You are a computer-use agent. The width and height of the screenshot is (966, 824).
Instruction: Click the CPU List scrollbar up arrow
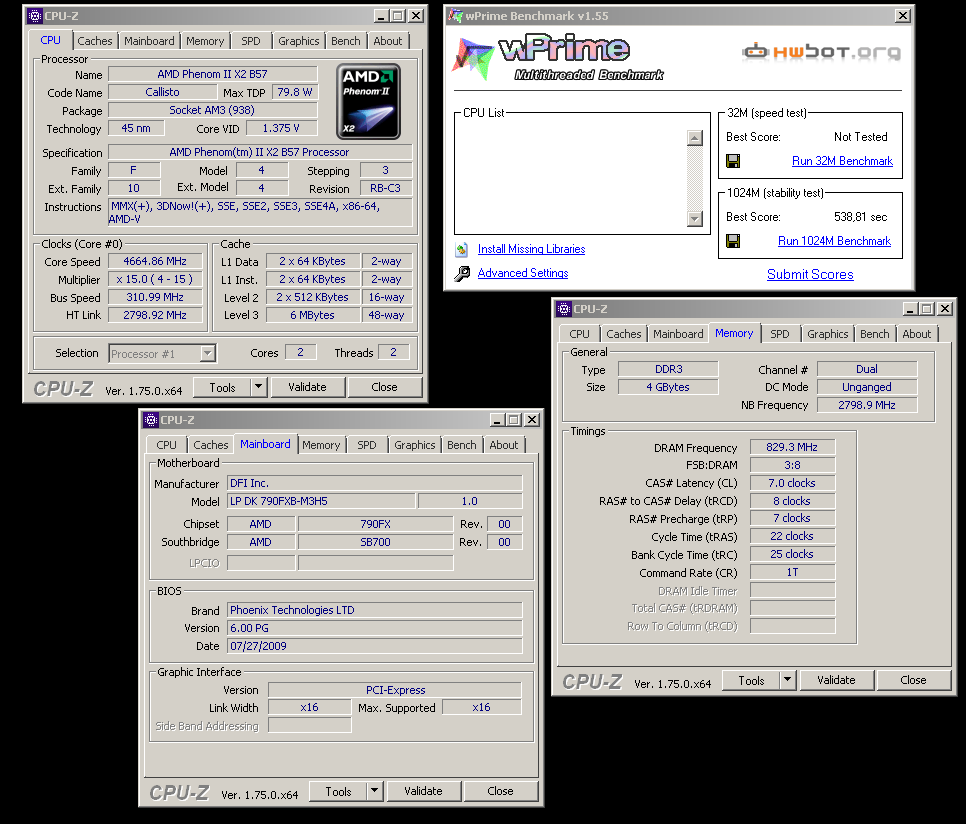695,138
